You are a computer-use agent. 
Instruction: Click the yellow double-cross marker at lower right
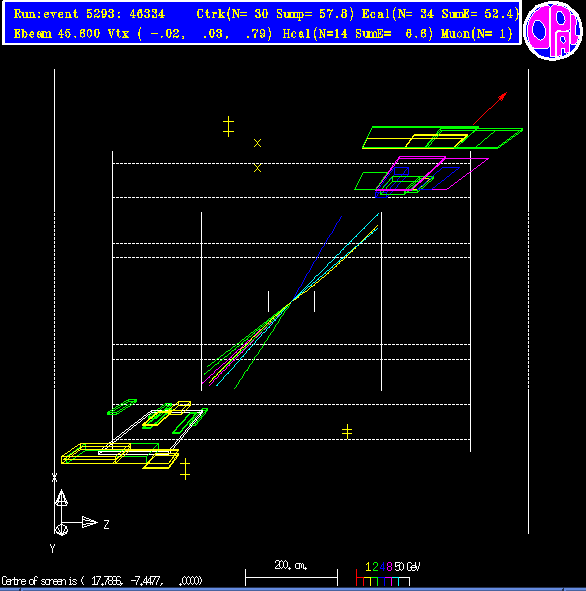coord(347,432)
